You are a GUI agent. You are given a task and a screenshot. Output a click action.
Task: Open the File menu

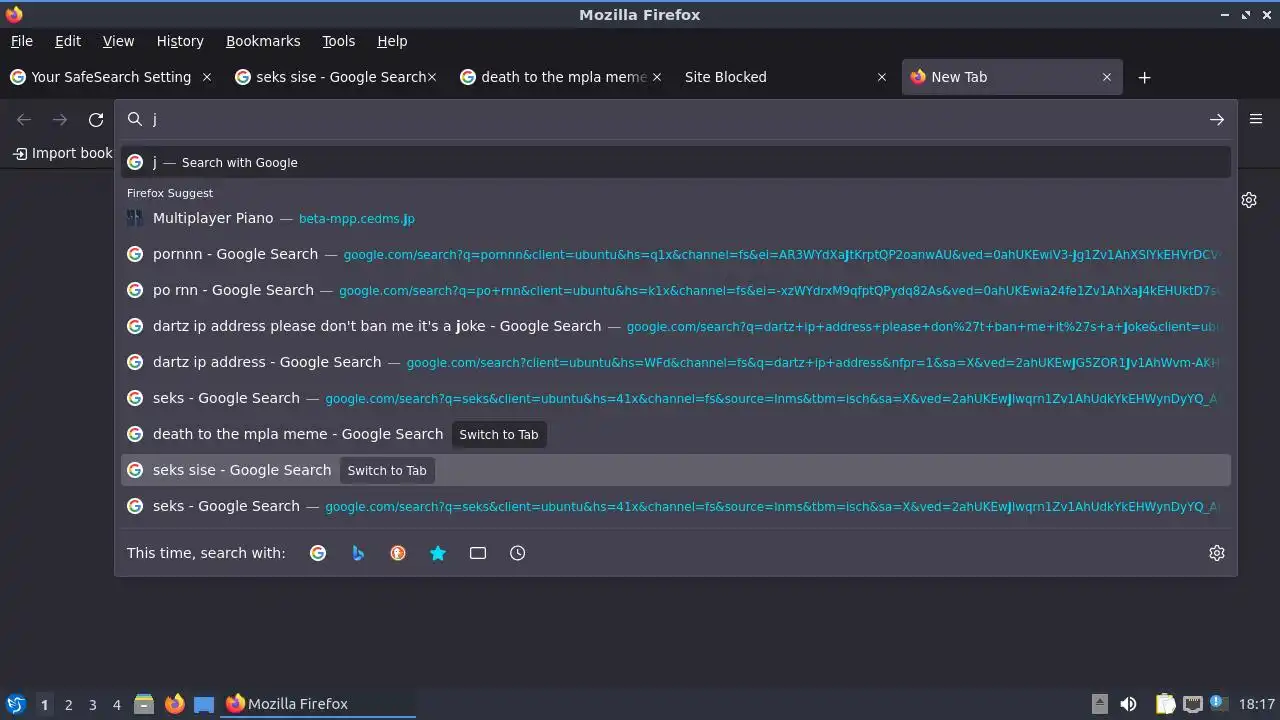point(21,41)
